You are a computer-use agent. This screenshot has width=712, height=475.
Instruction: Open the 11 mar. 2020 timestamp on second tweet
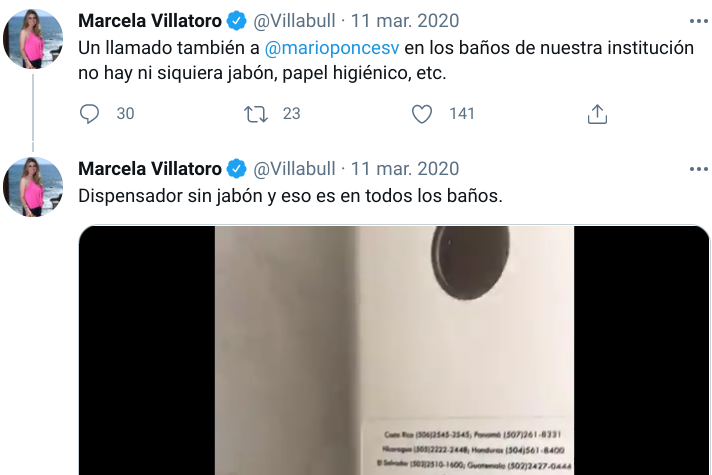[x=405, y=169]
